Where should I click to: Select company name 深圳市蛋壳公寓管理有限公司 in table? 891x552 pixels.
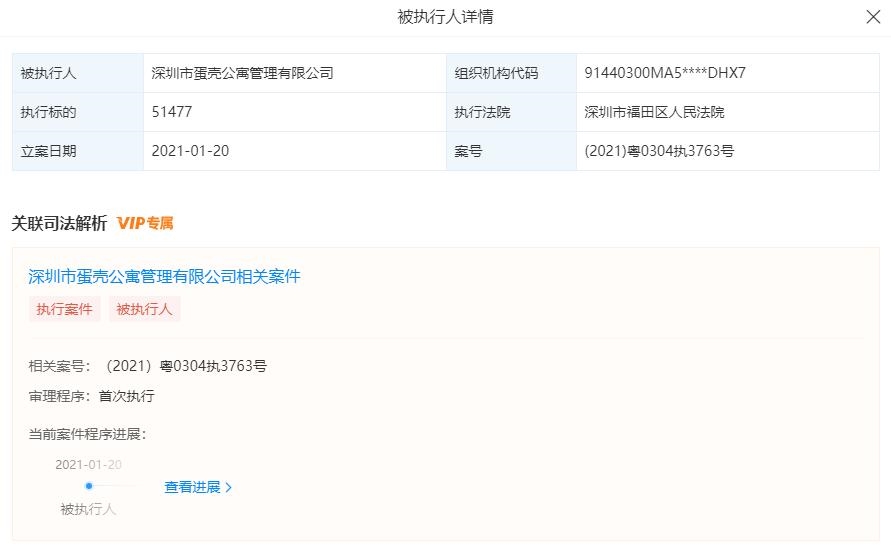tap(242, 73)
